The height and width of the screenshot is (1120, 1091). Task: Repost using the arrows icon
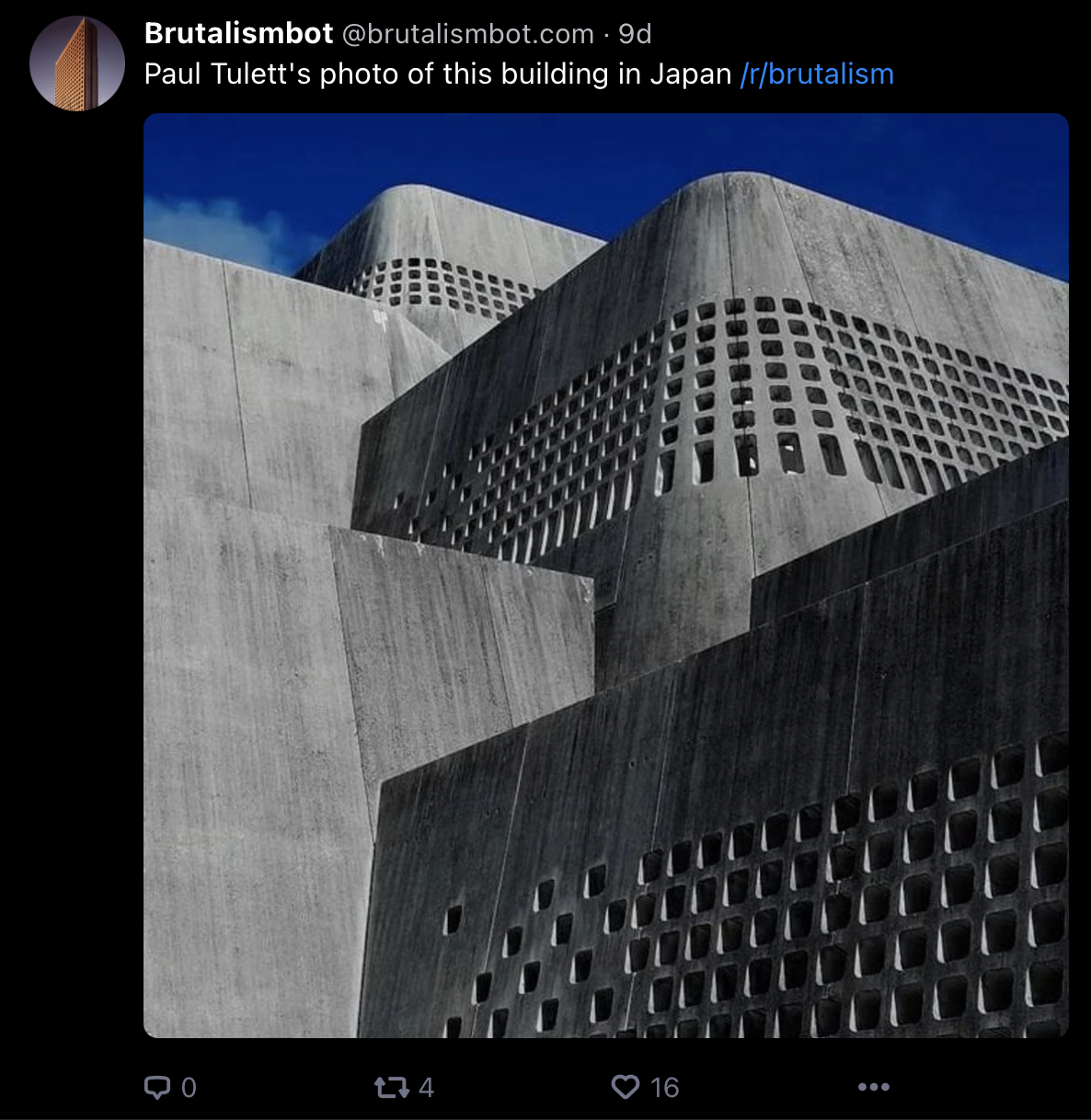click(x=392, y=1088)
